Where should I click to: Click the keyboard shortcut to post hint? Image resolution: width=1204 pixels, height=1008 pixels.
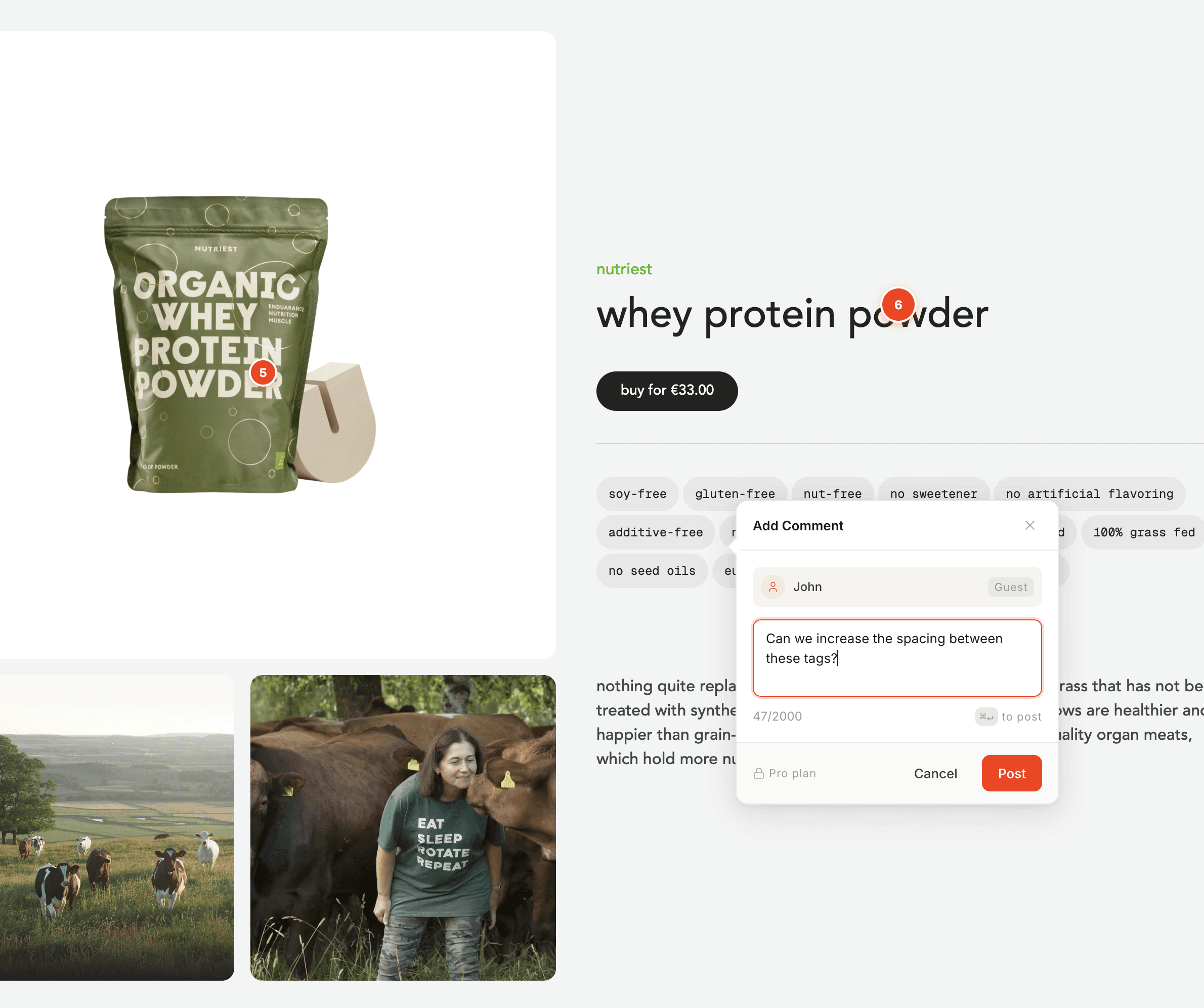click(1009, 717)
